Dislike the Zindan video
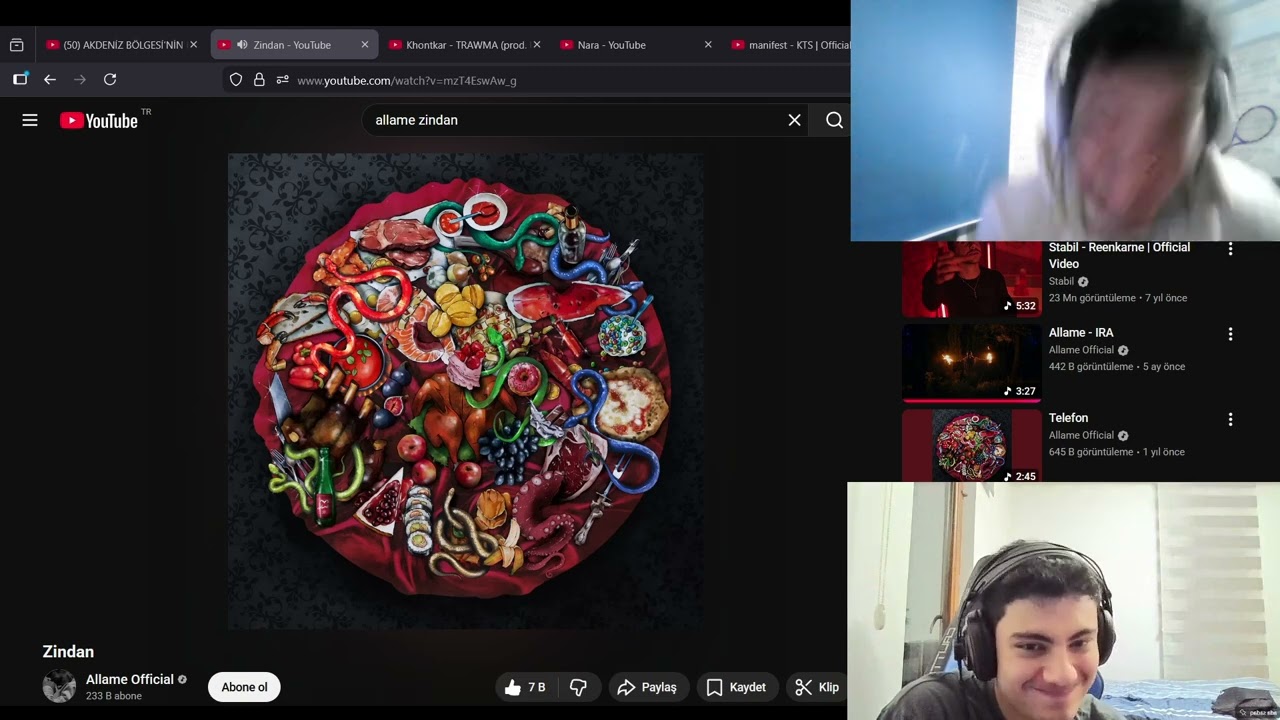Screen dimensions: 1280x720 (x=578, y=687)
